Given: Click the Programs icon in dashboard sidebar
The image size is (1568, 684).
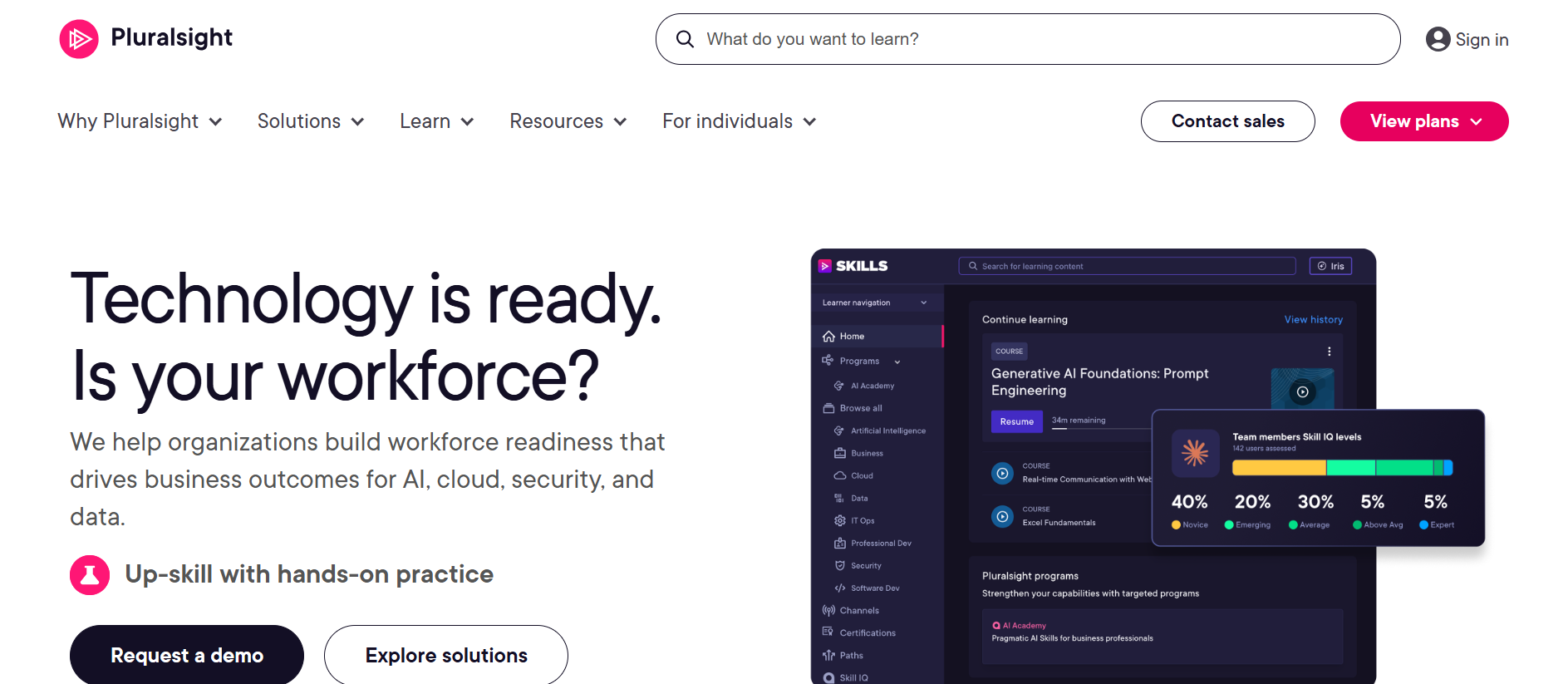Looking at the screenshot, I should 828,361.
